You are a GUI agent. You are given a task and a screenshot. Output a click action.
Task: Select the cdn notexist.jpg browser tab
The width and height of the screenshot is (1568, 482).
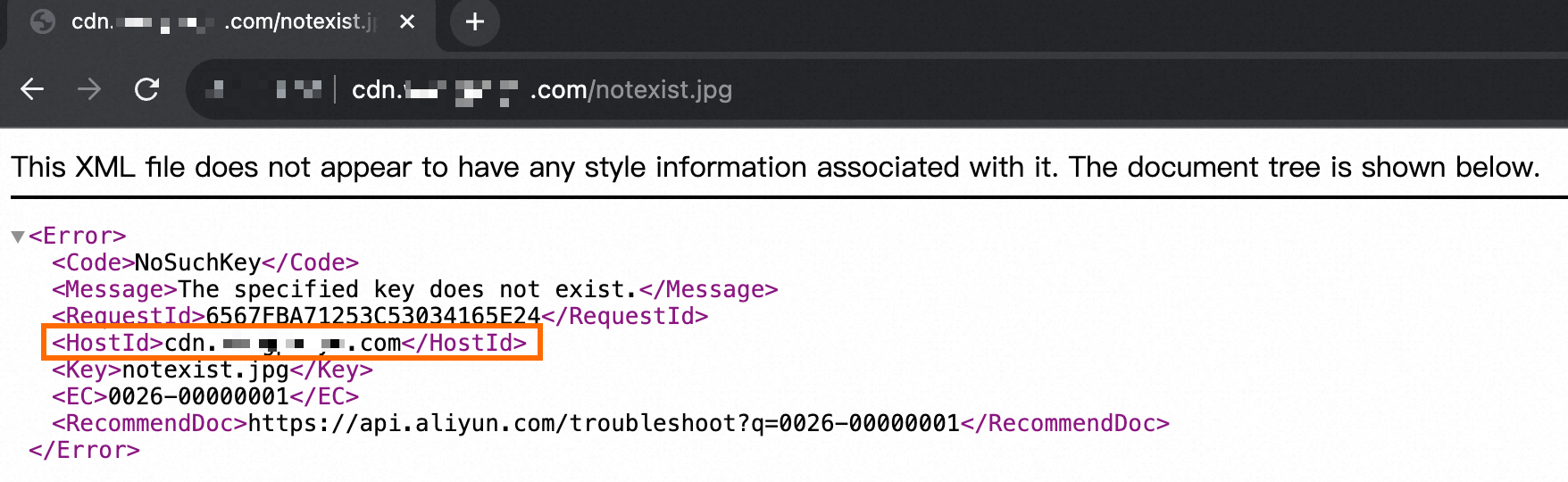tap(223, 21)
